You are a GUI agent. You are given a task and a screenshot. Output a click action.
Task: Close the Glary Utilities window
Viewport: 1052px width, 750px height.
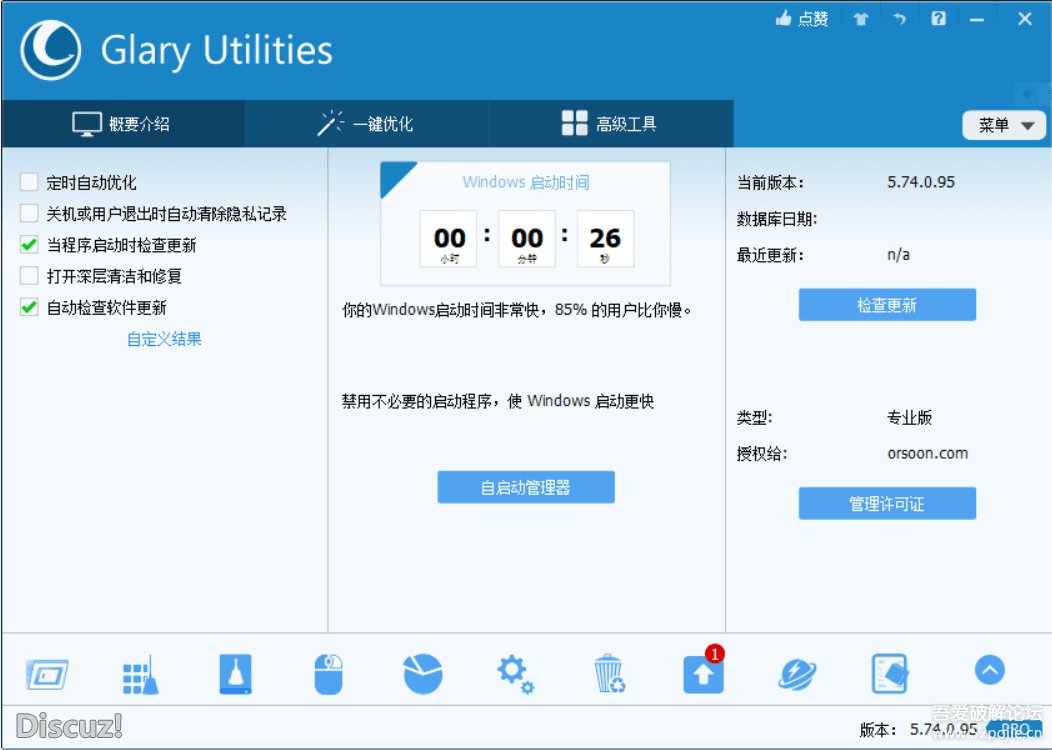(1024, 19)
